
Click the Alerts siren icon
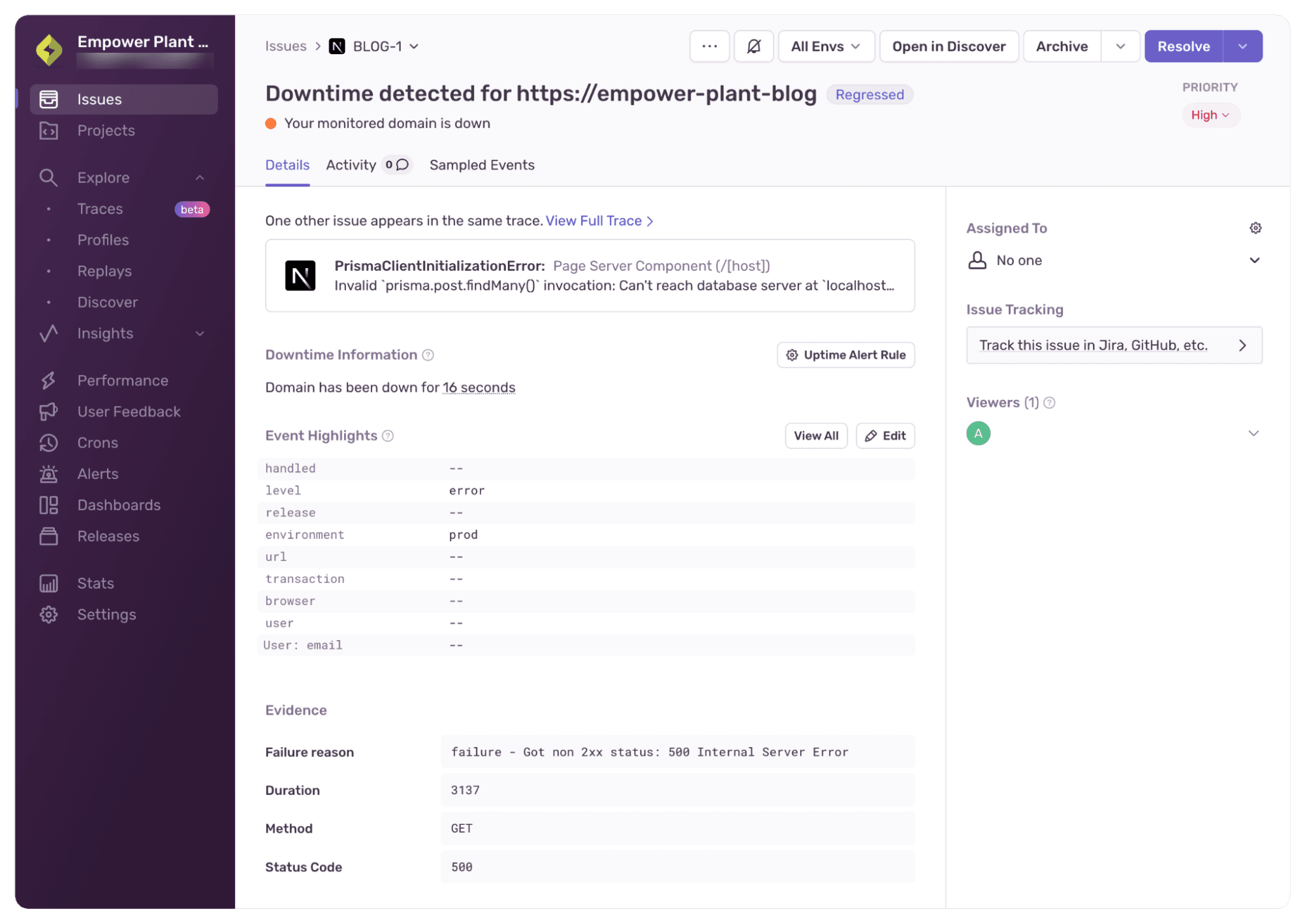(48, 474)
